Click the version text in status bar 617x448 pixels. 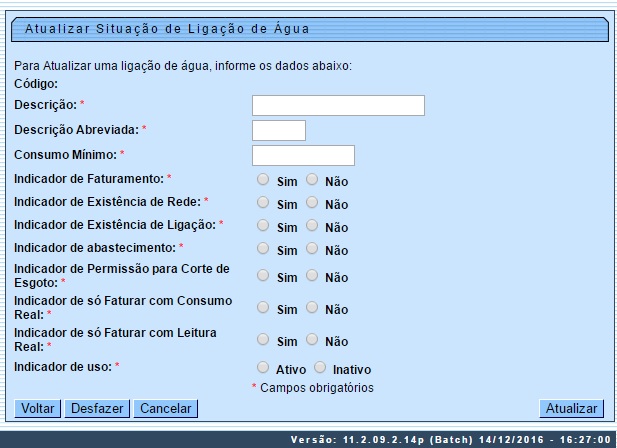[x=451, y=439]
